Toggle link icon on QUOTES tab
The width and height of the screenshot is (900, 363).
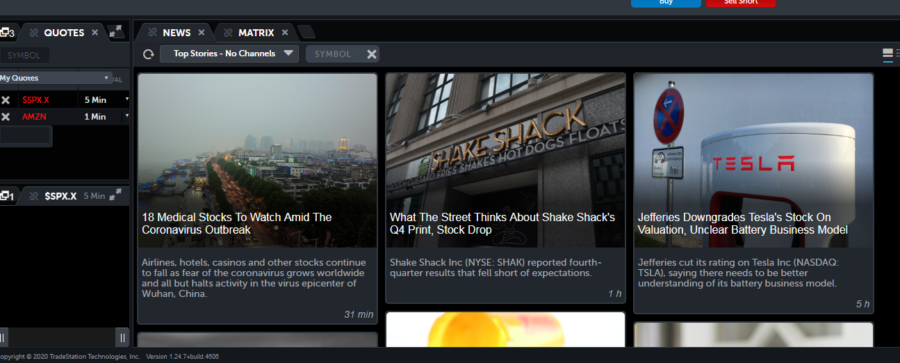pos(34,33)
